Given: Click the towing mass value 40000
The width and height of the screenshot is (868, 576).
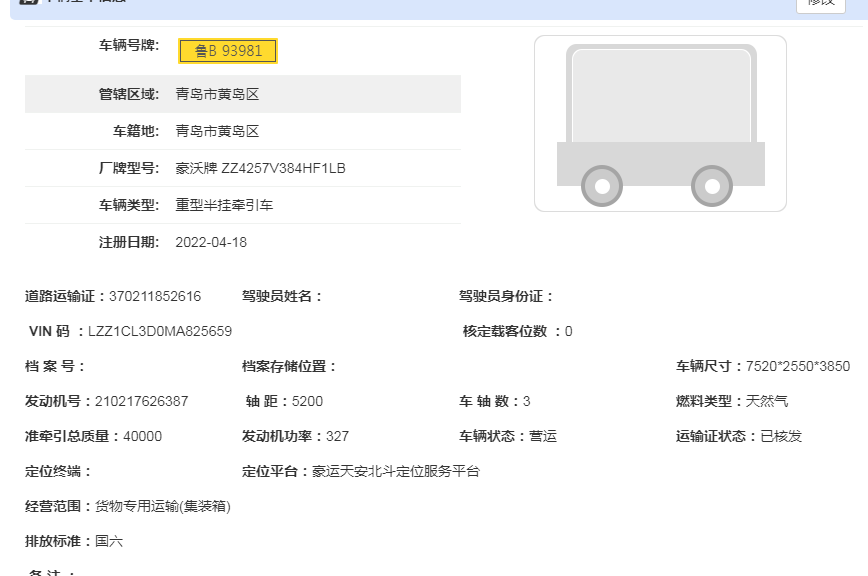Looking at the screenshot, I should click(x=142, y=436).
